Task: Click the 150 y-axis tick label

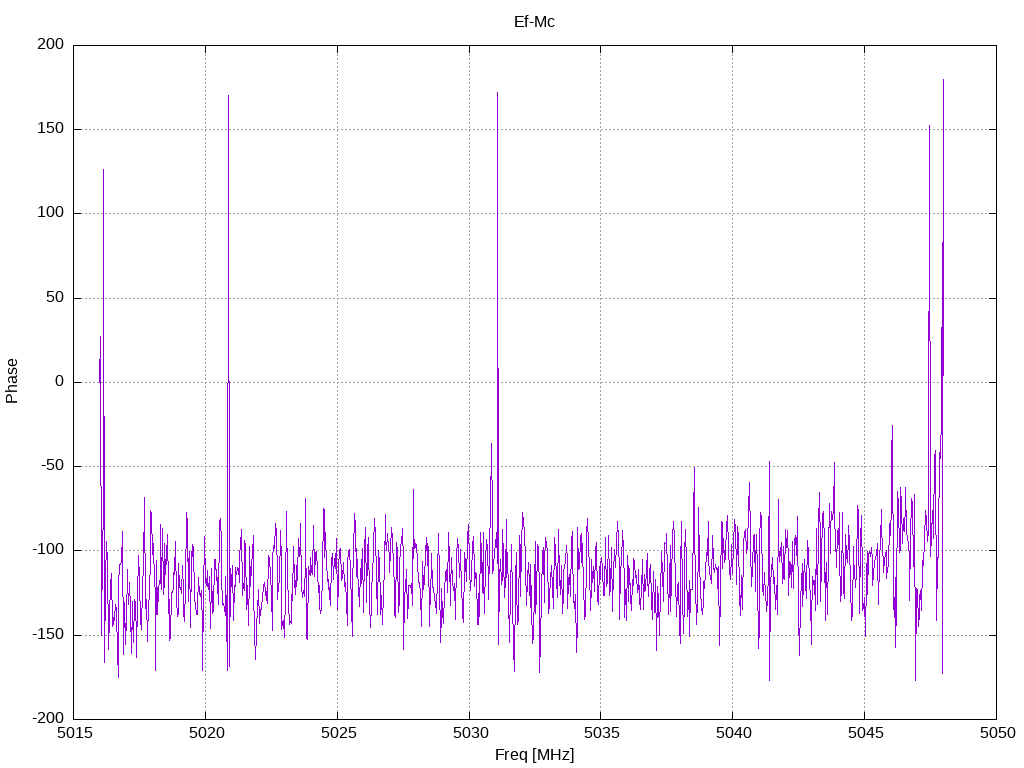Action: click(51, 129)
